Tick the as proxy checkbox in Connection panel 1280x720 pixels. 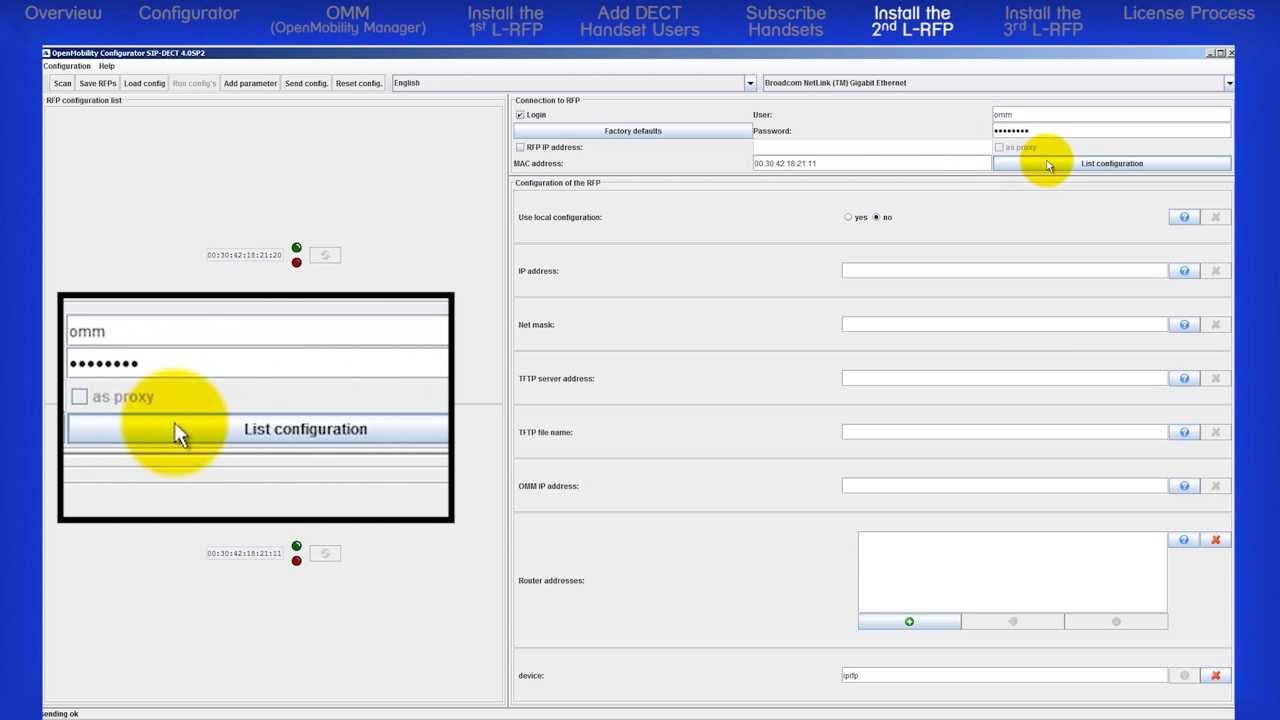[x=999, y=147]
